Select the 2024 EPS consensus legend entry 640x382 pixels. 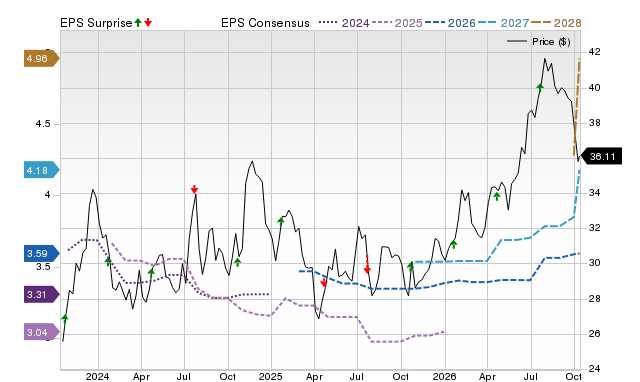tap(344, 23)
